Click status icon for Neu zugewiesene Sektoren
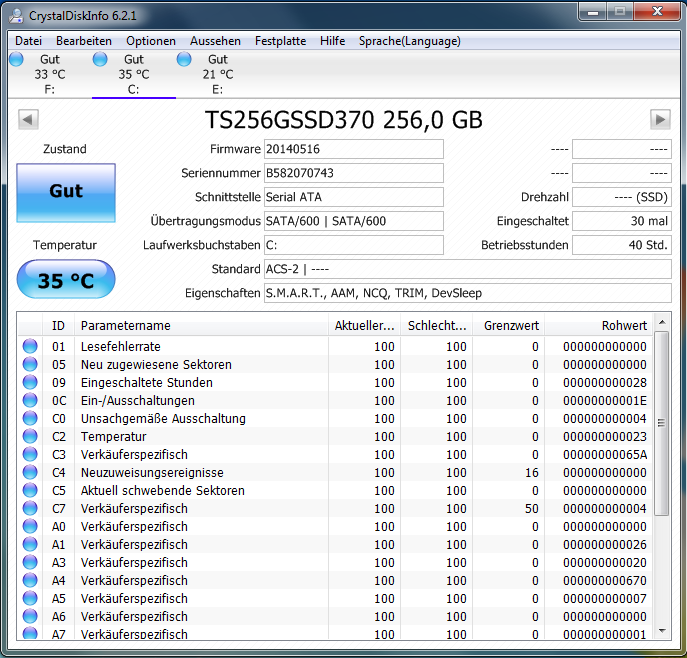 pyautogui.click(x=30, y=364)
